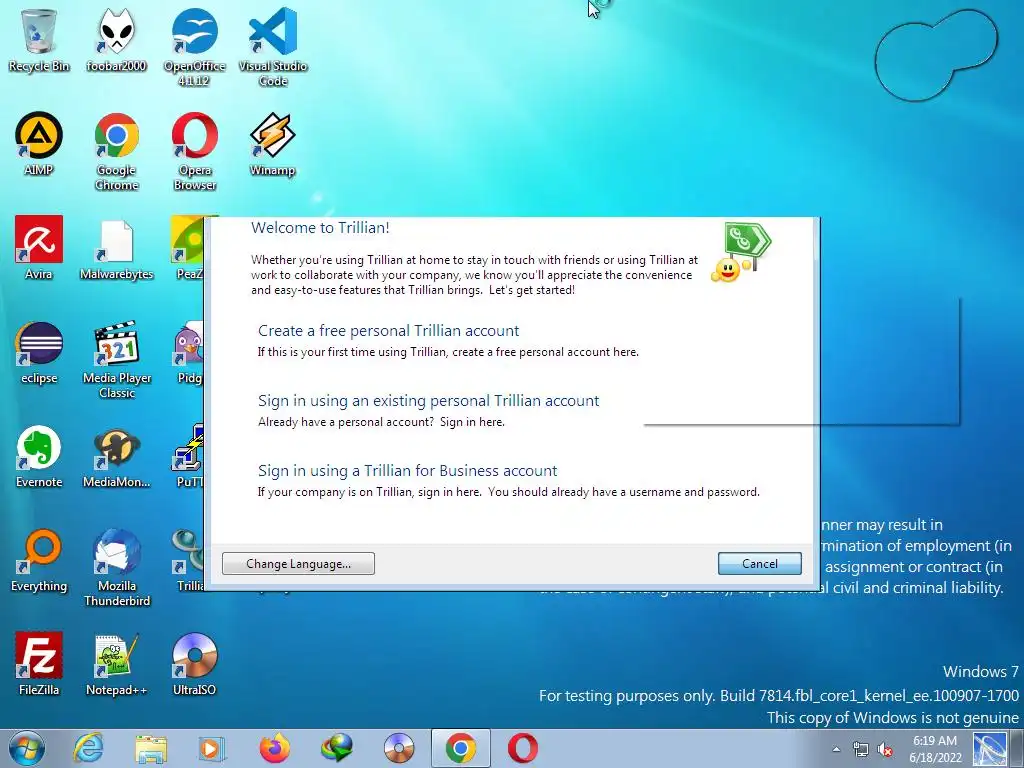This screenshot has height=768, width=1024.
Task: Click the Trillian logo in the welcome dialog
Action: pyautogui.click(x=742, y=252)
